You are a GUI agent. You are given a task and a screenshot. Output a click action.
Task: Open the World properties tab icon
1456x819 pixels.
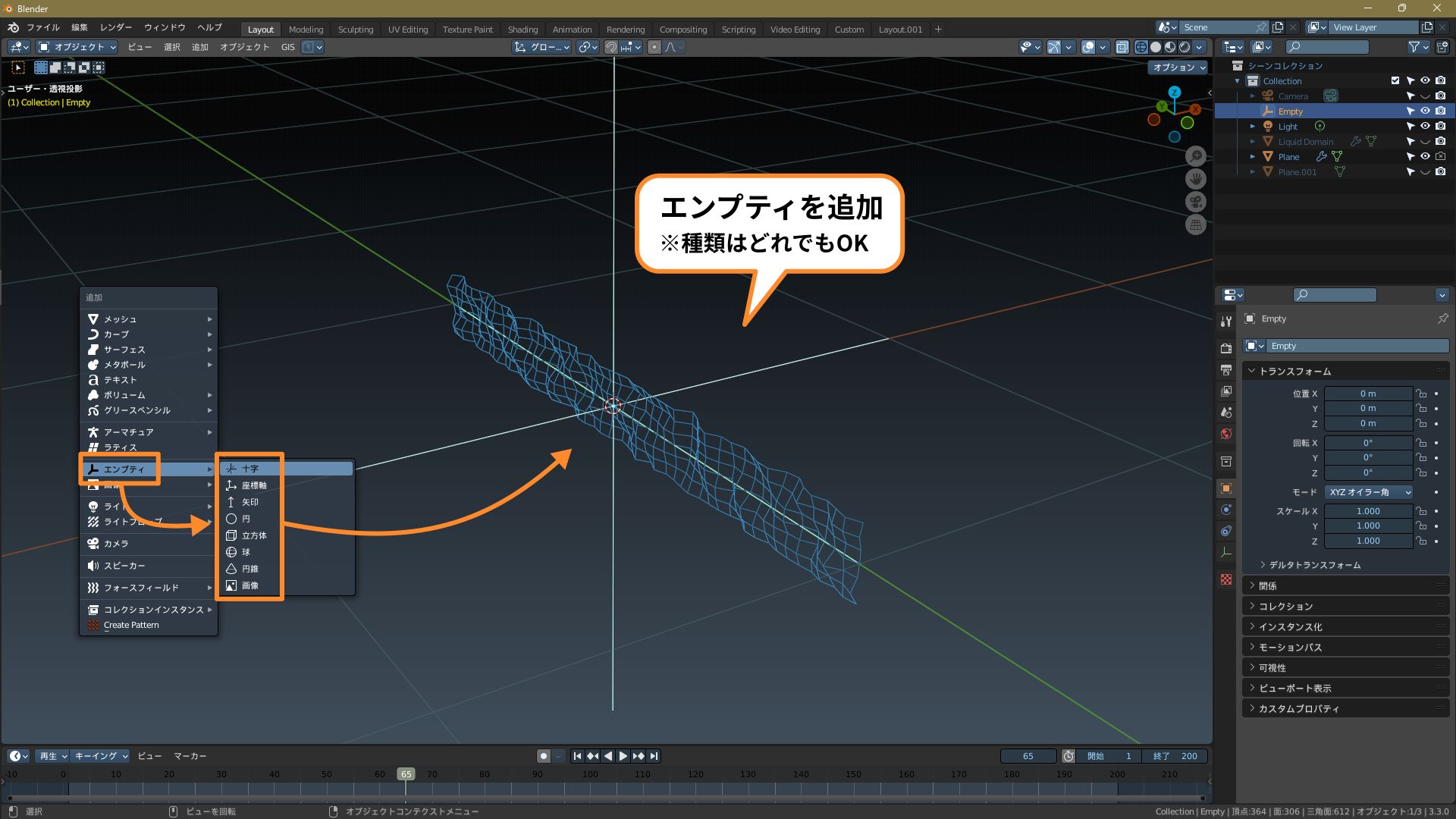coord(1226,434)
